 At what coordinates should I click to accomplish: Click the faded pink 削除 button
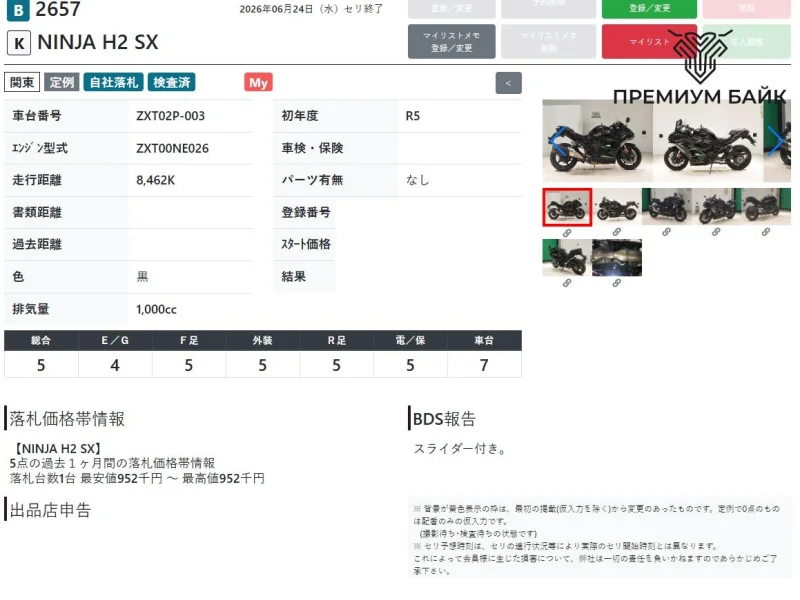click(x=746, y=9)
